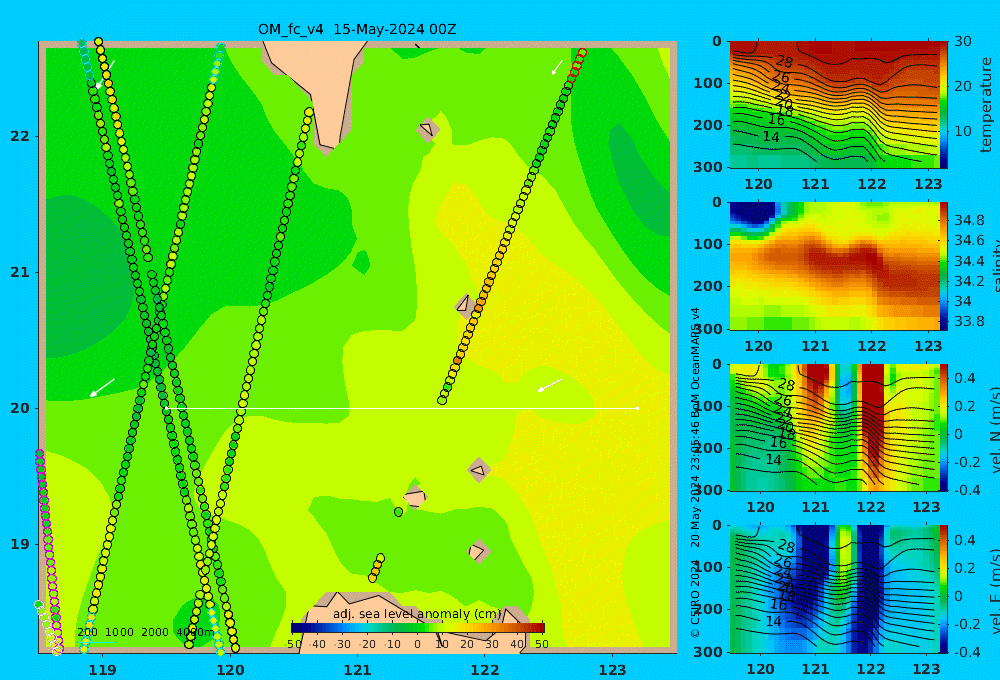Click the 14 contour label in temperature panel

coord(771,137)
